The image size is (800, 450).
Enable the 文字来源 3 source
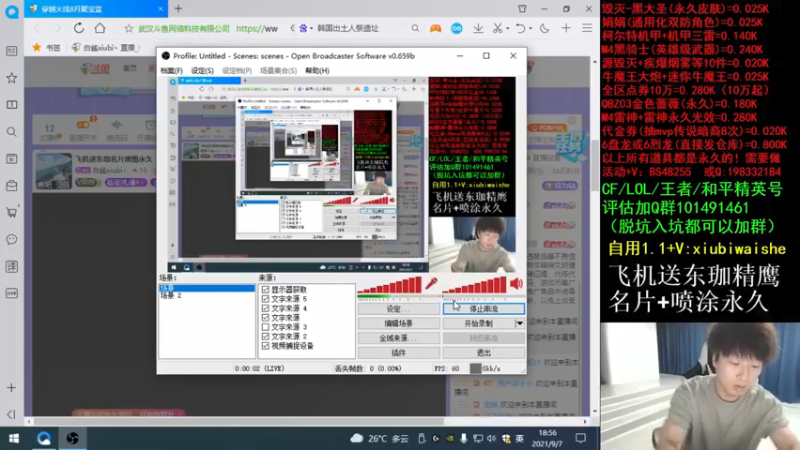[x=265, y=327]
